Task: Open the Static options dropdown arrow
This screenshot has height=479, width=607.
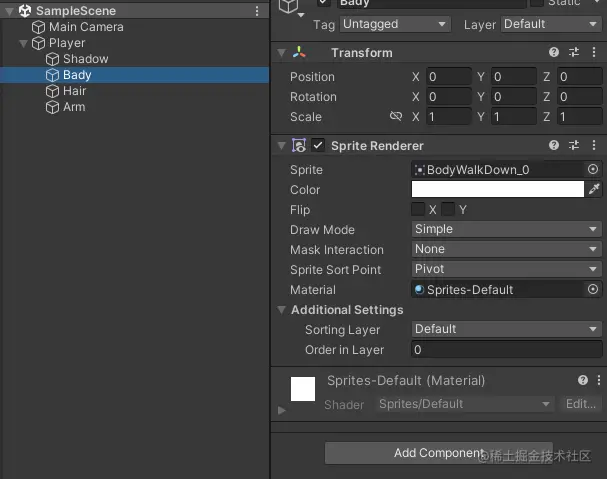Action: pos(597,2)
